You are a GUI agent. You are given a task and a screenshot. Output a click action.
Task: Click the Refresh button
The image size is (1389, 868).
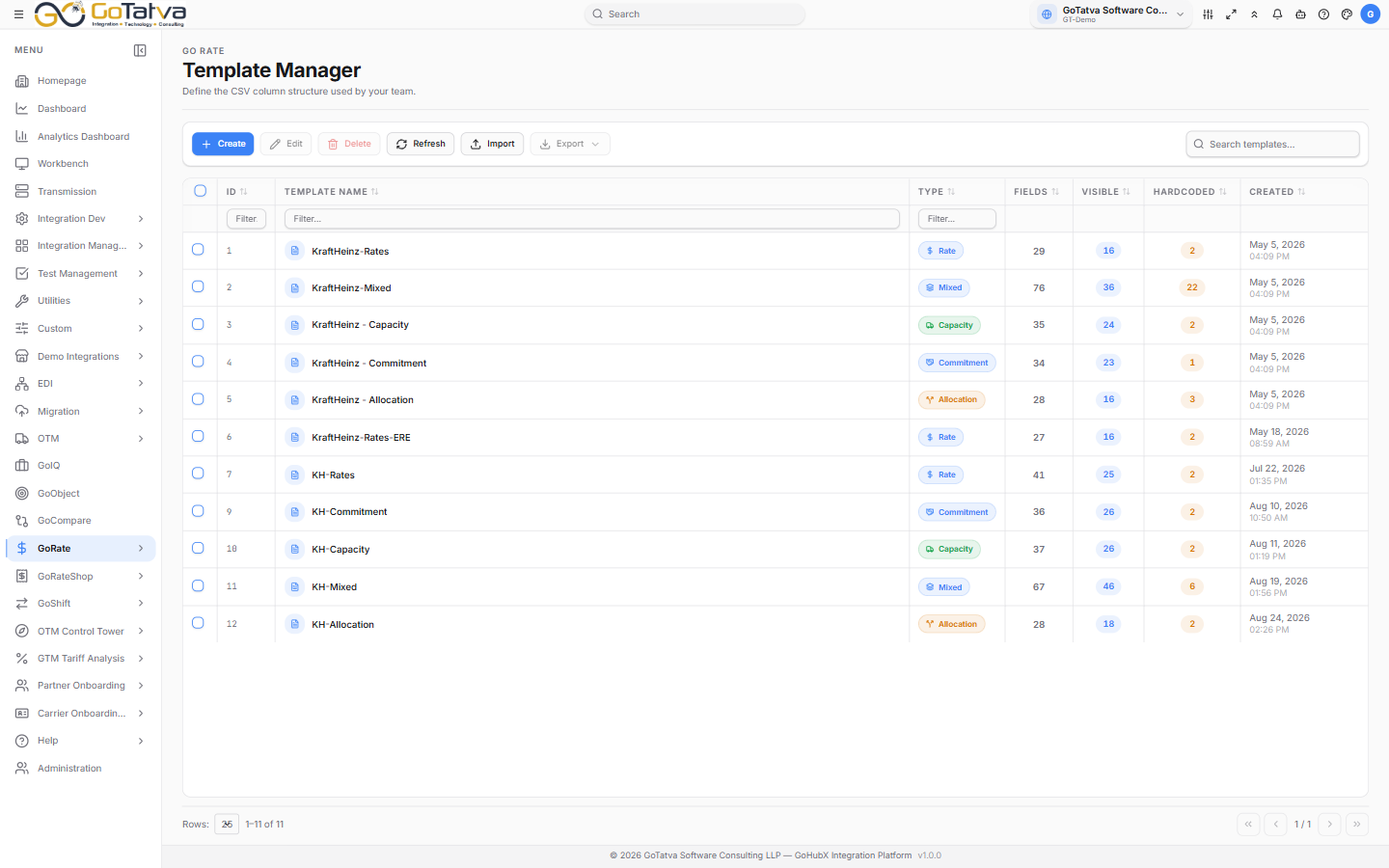[x=421, y=144]
